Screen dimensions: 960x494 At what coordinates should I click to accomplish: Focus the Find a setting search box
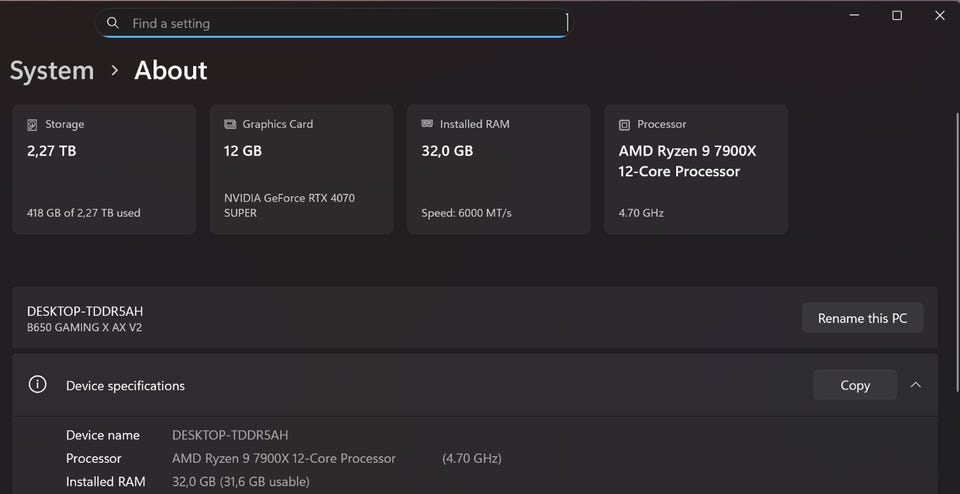point(340,23)
